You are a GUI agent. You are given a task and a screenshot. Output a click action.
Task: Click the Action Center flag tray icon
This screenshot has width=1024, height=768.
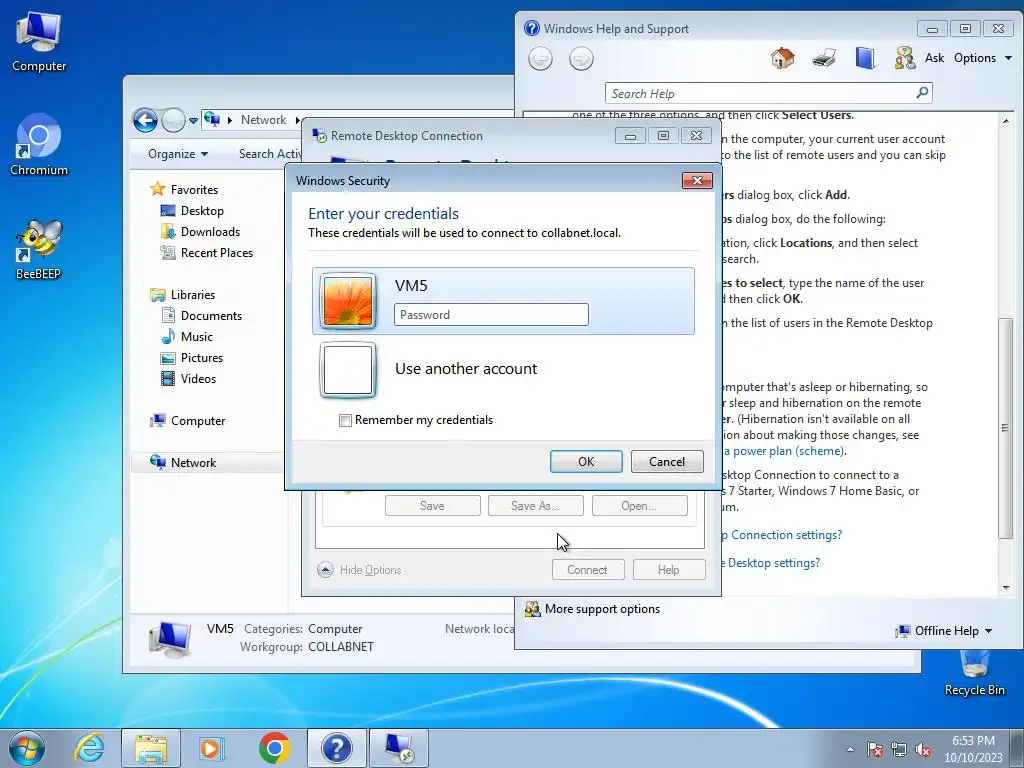(875, 749)
